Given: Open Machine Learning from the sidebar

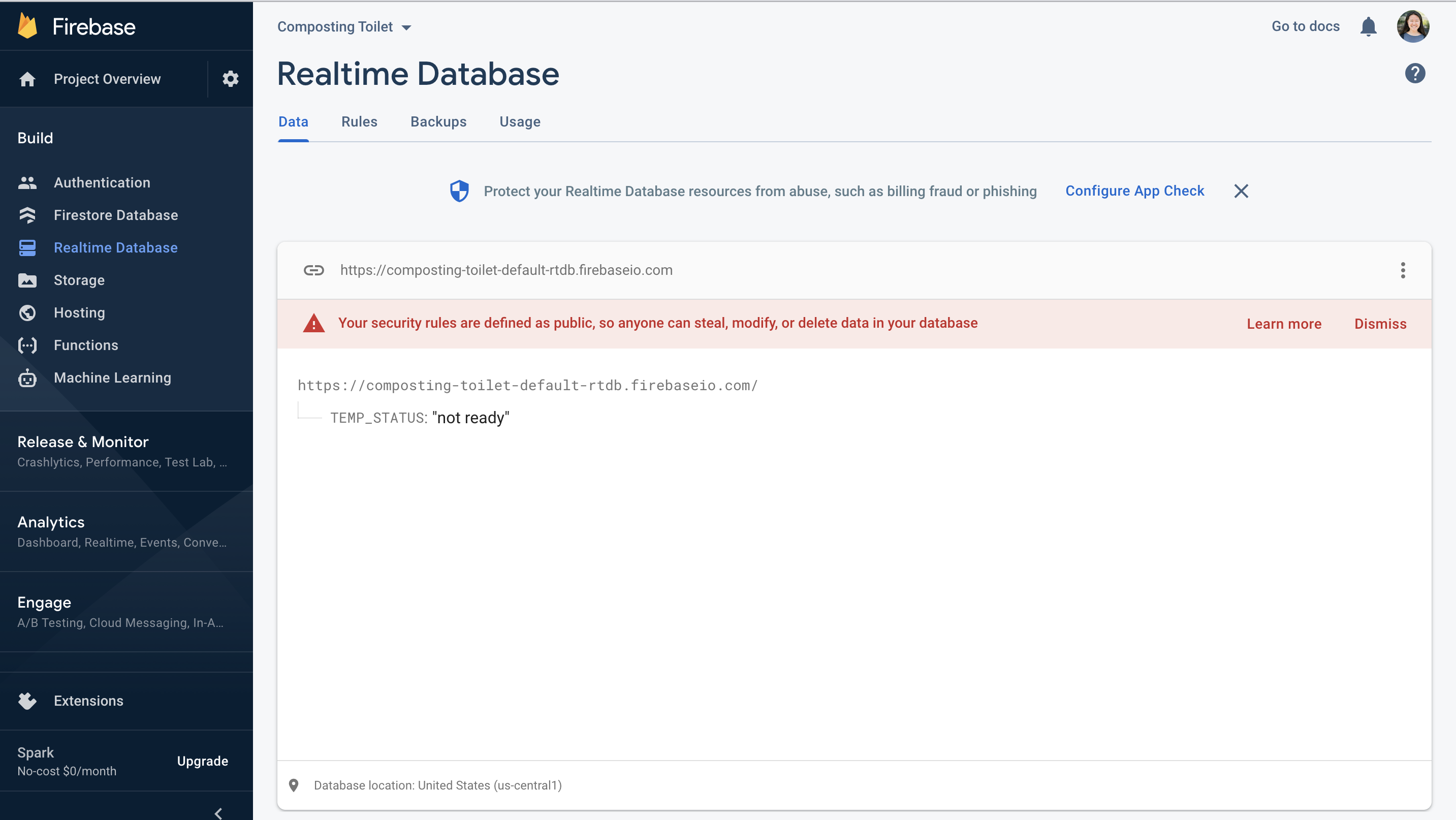Looking at the screenshot, I should tap(112, 377).
